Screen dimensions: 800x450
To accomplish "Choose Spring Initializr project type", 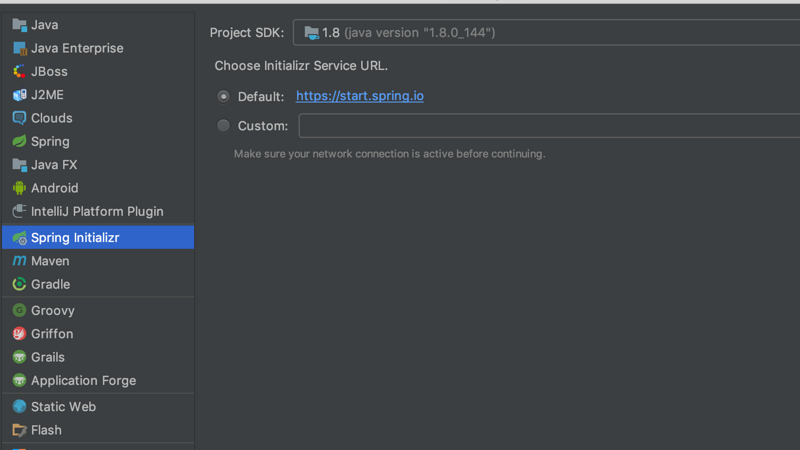I will [x=75, y=238].
